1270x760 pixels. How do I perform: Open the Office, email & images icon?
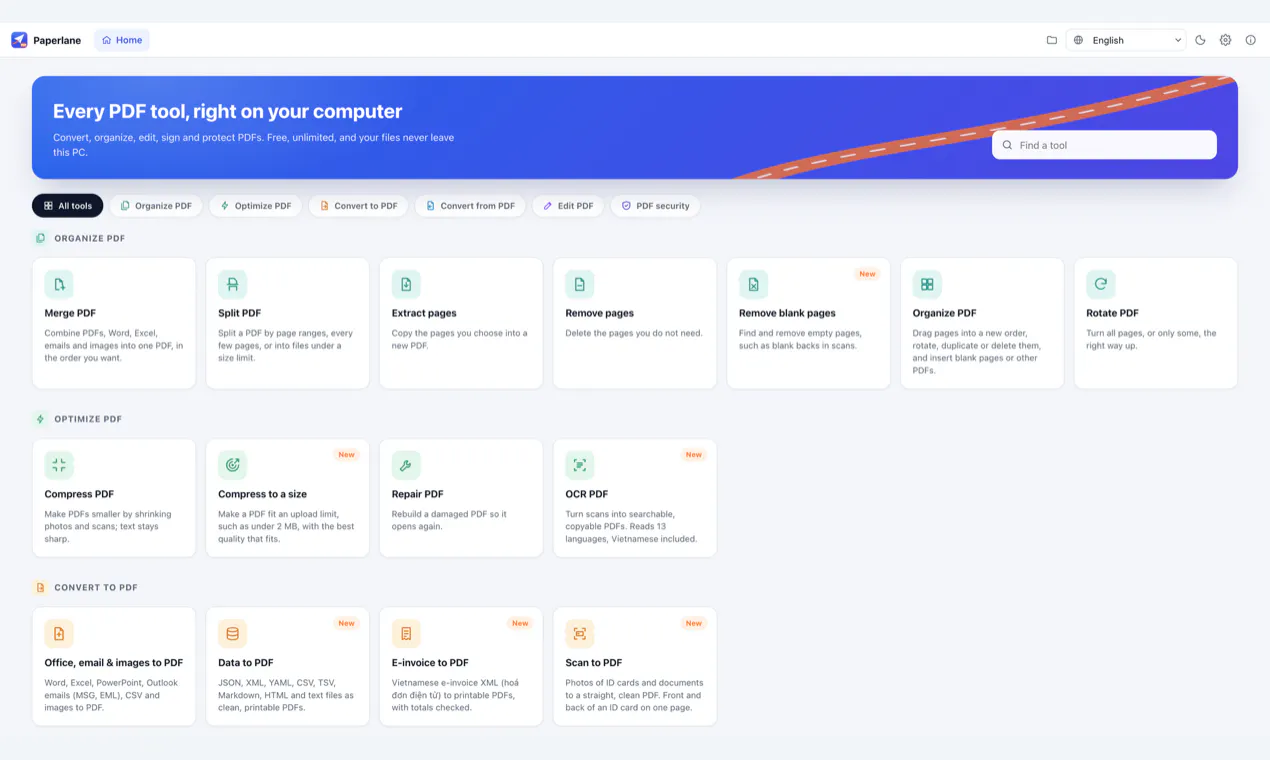point(59,633)
